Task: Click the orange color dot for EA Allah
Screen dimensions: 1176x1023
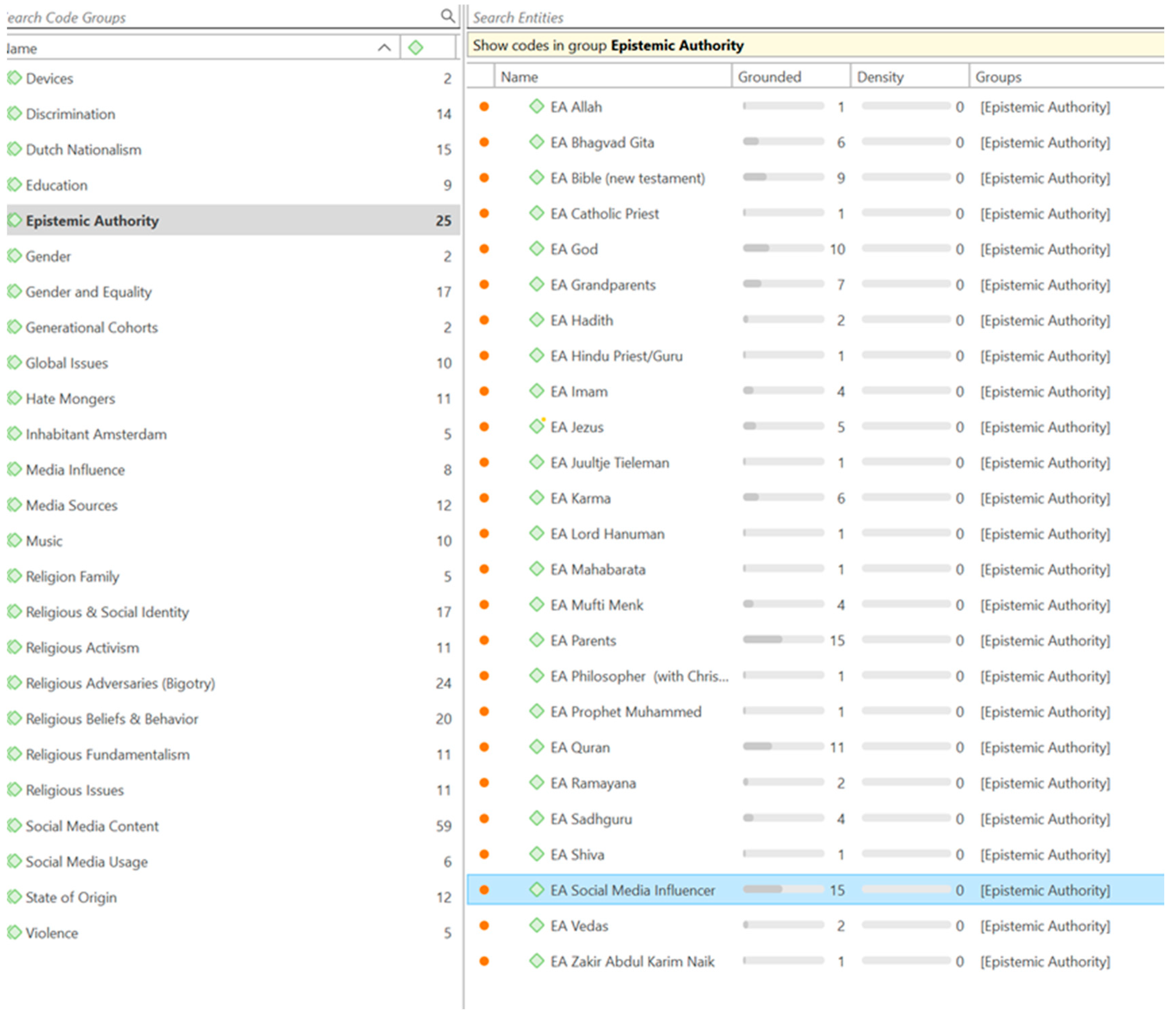Action: pos(484,106)
